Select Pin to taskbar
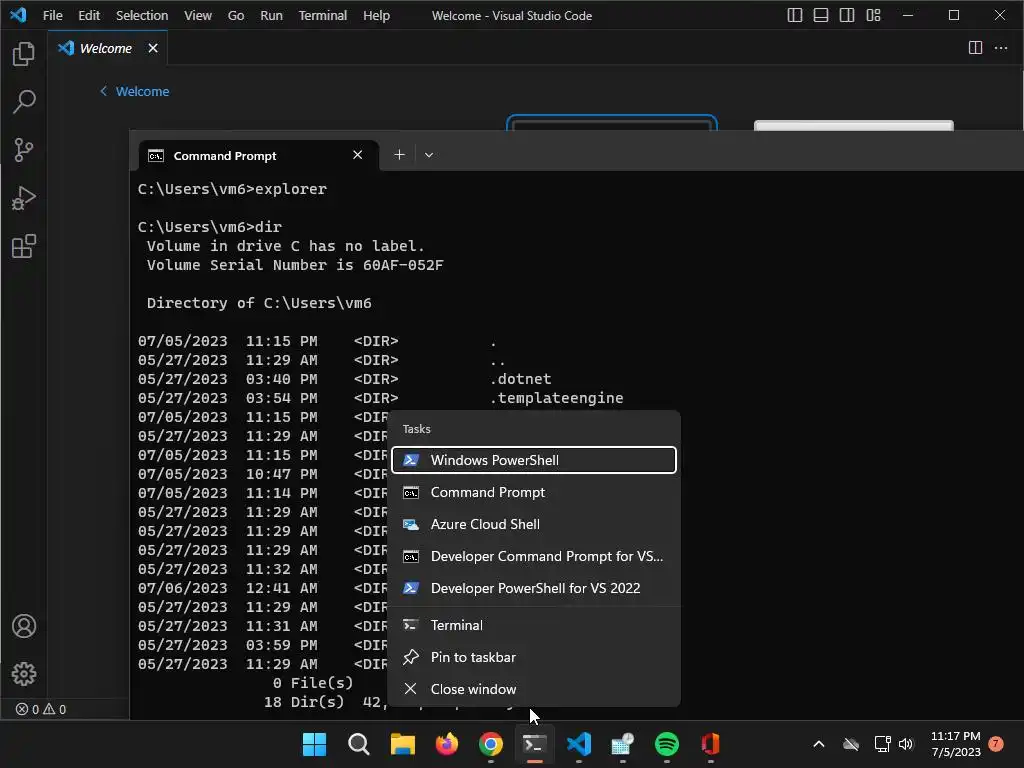Screen dimensions: 1024x768 [x=534, y=657]
